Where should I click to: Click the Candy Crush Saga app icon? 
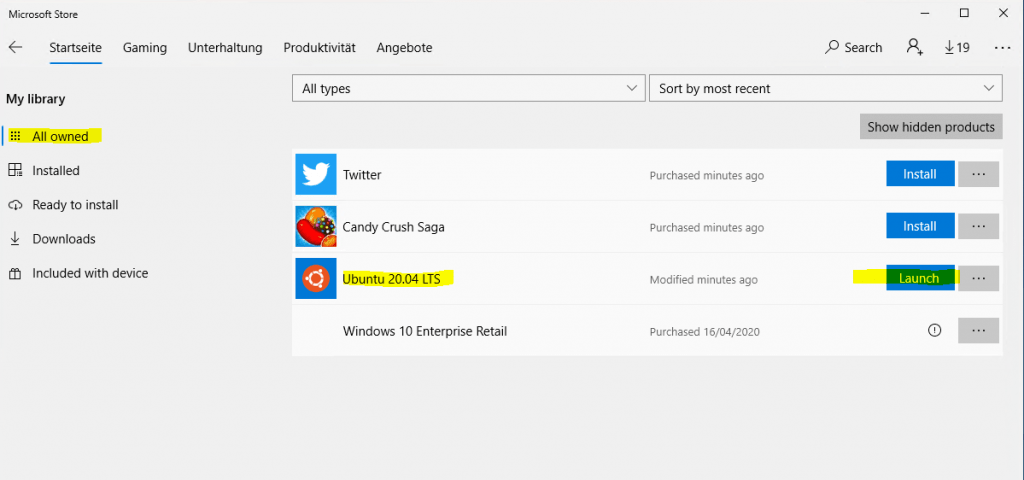(x=315, y=227)
